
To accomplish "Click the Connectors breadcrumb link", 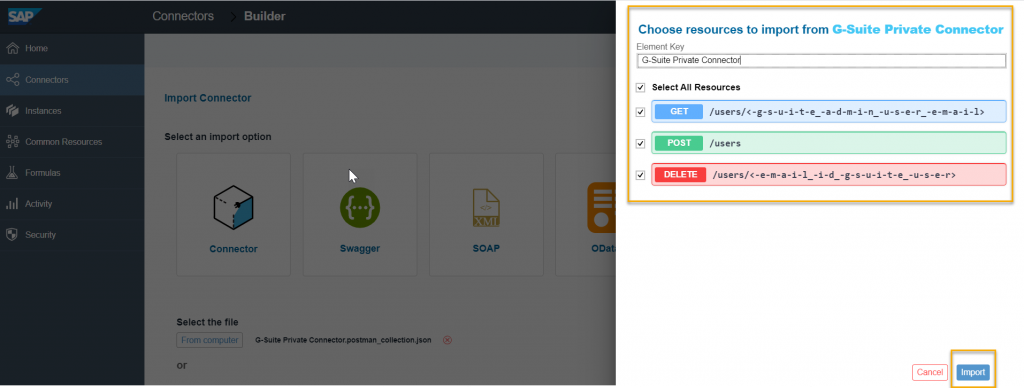I will pos(183,16).
